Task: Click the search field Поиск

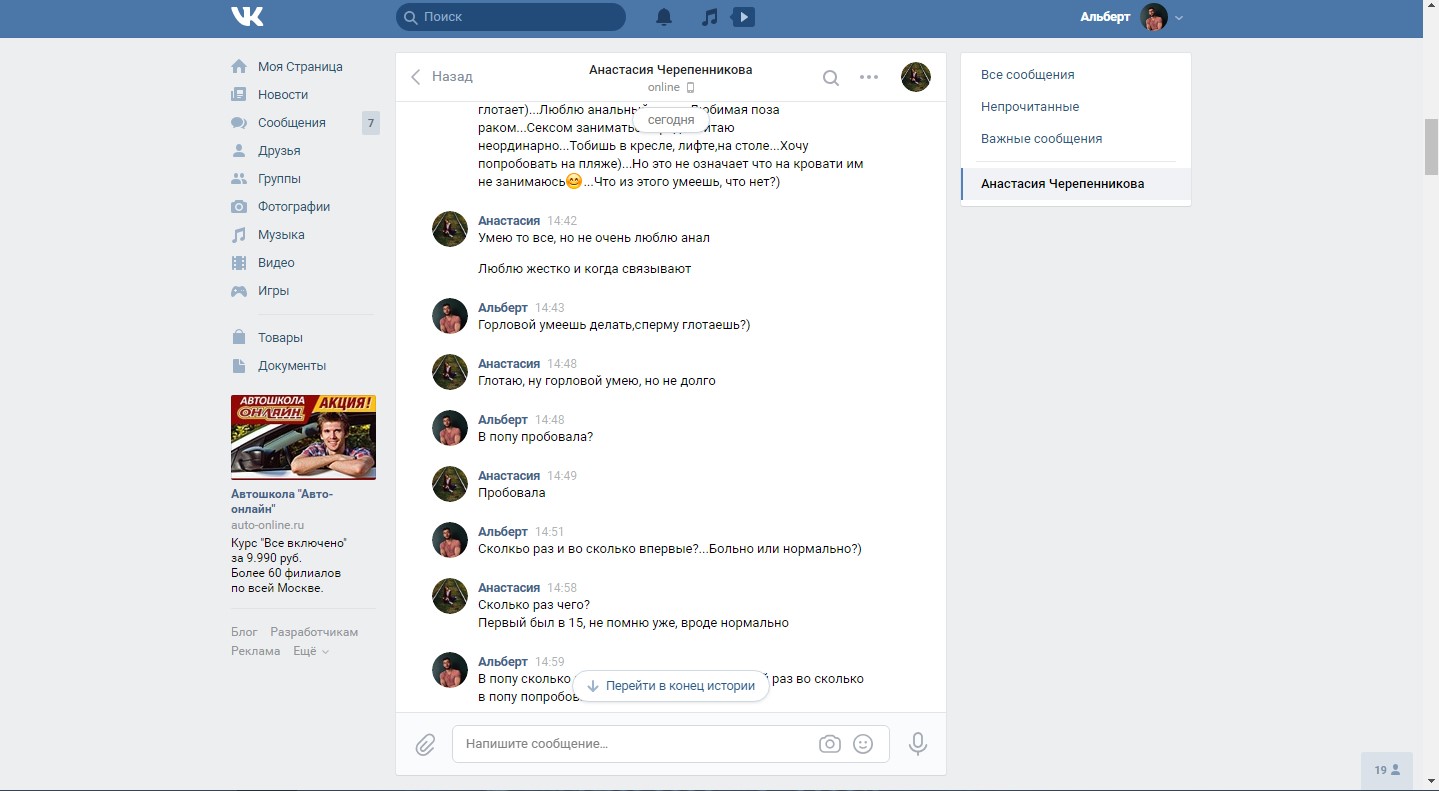Action: point(511,17)
